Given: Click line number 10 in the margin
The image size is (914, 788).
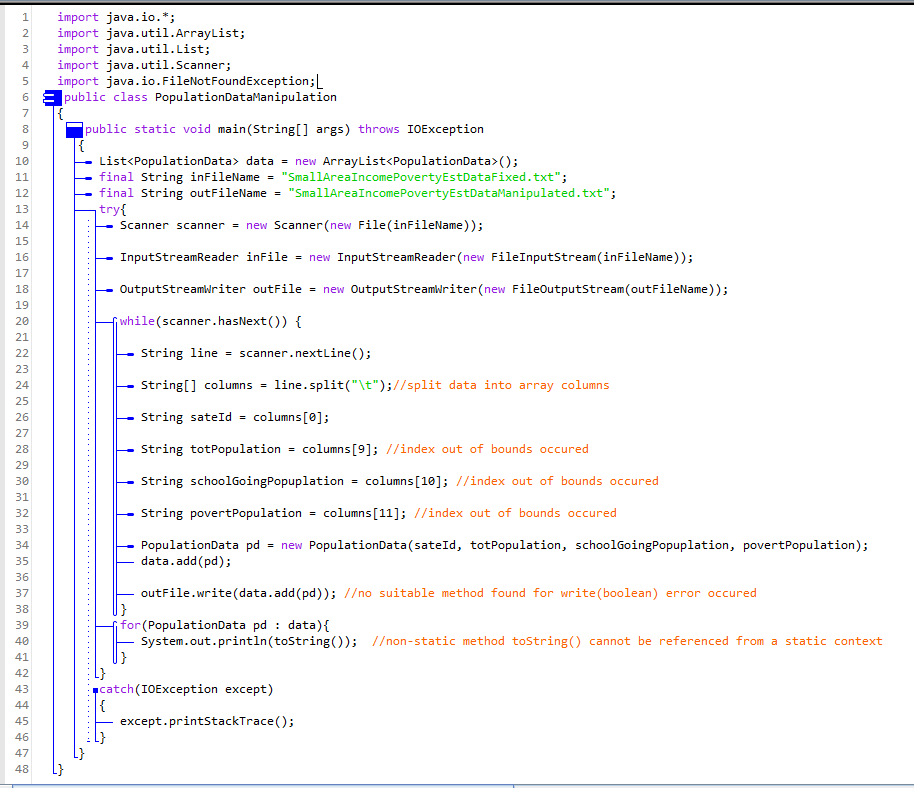Looking at the screenshot, I should [21, 161].
